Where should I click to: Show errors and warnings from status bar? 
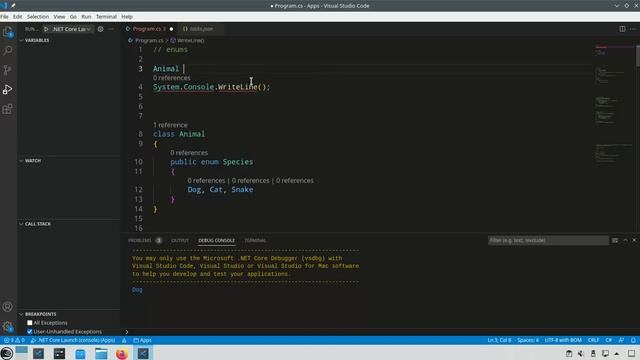click(14, 340)
